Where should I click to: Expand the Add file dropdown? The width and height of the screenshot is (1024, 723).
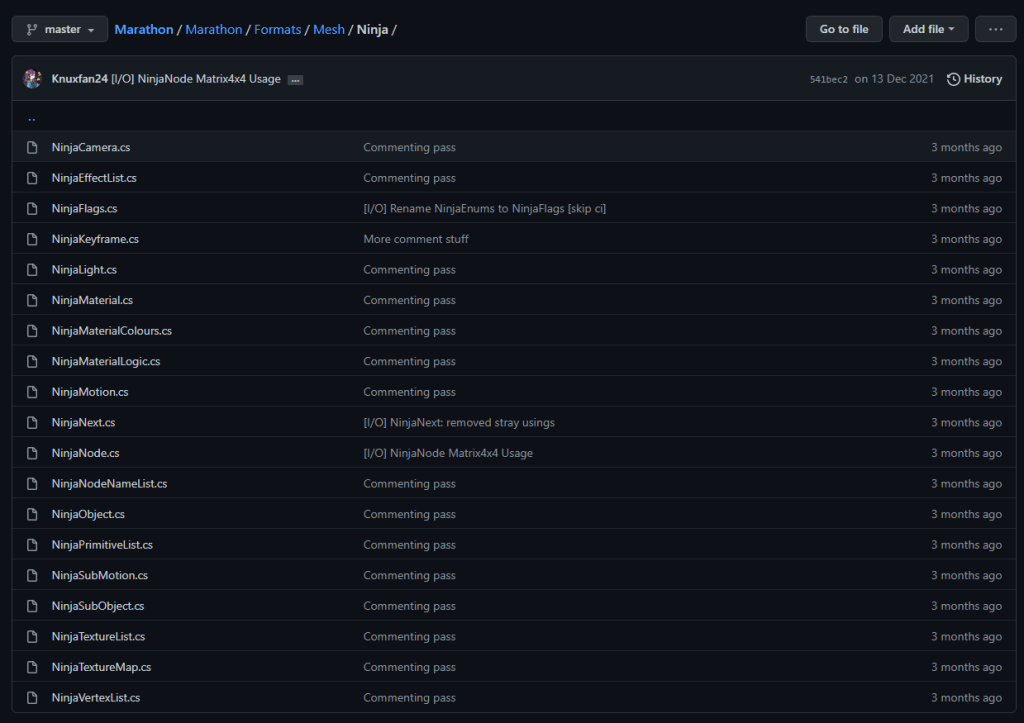click(928, 30)
